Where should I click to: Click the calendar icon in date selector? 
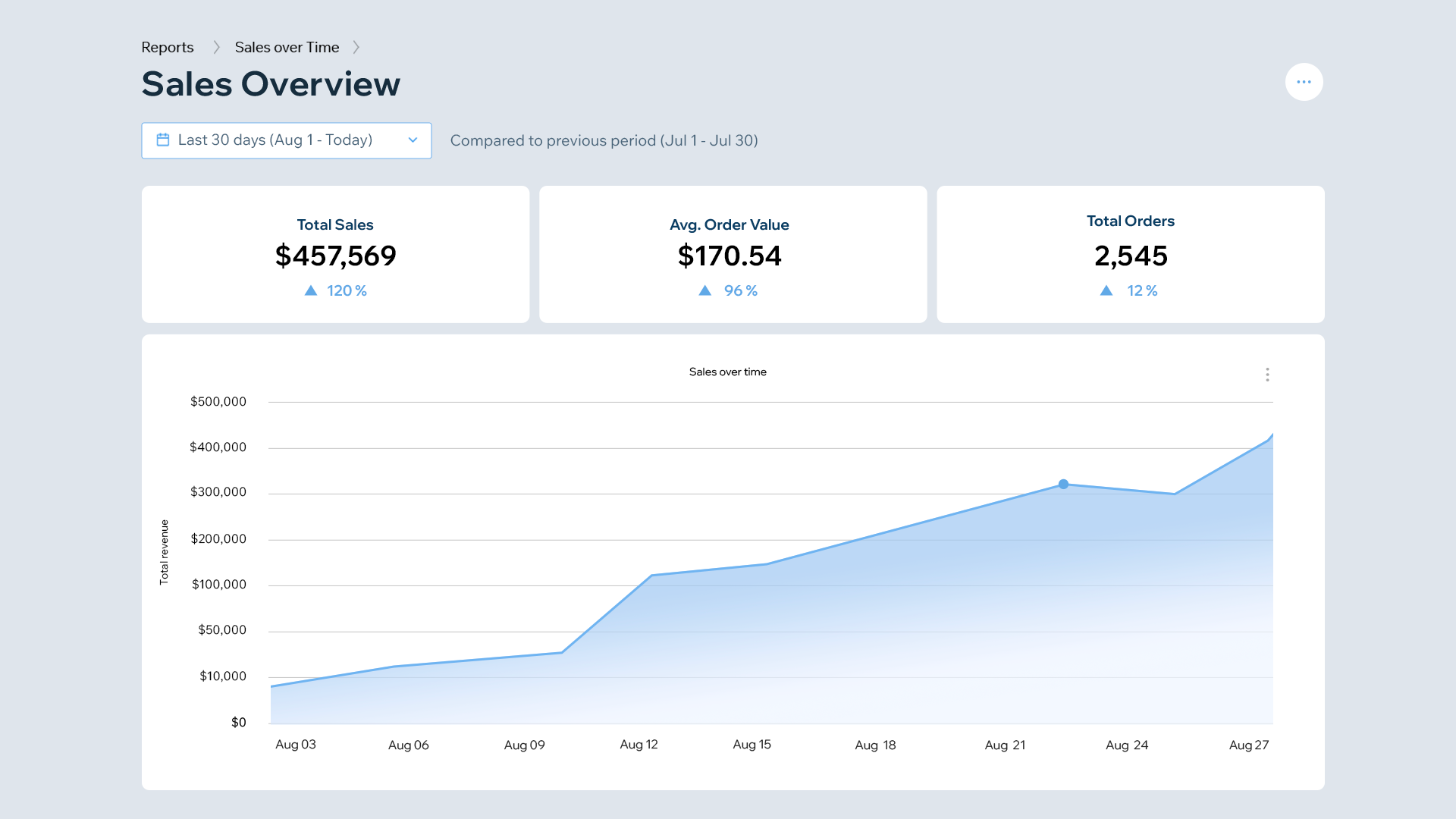point(163,140)
